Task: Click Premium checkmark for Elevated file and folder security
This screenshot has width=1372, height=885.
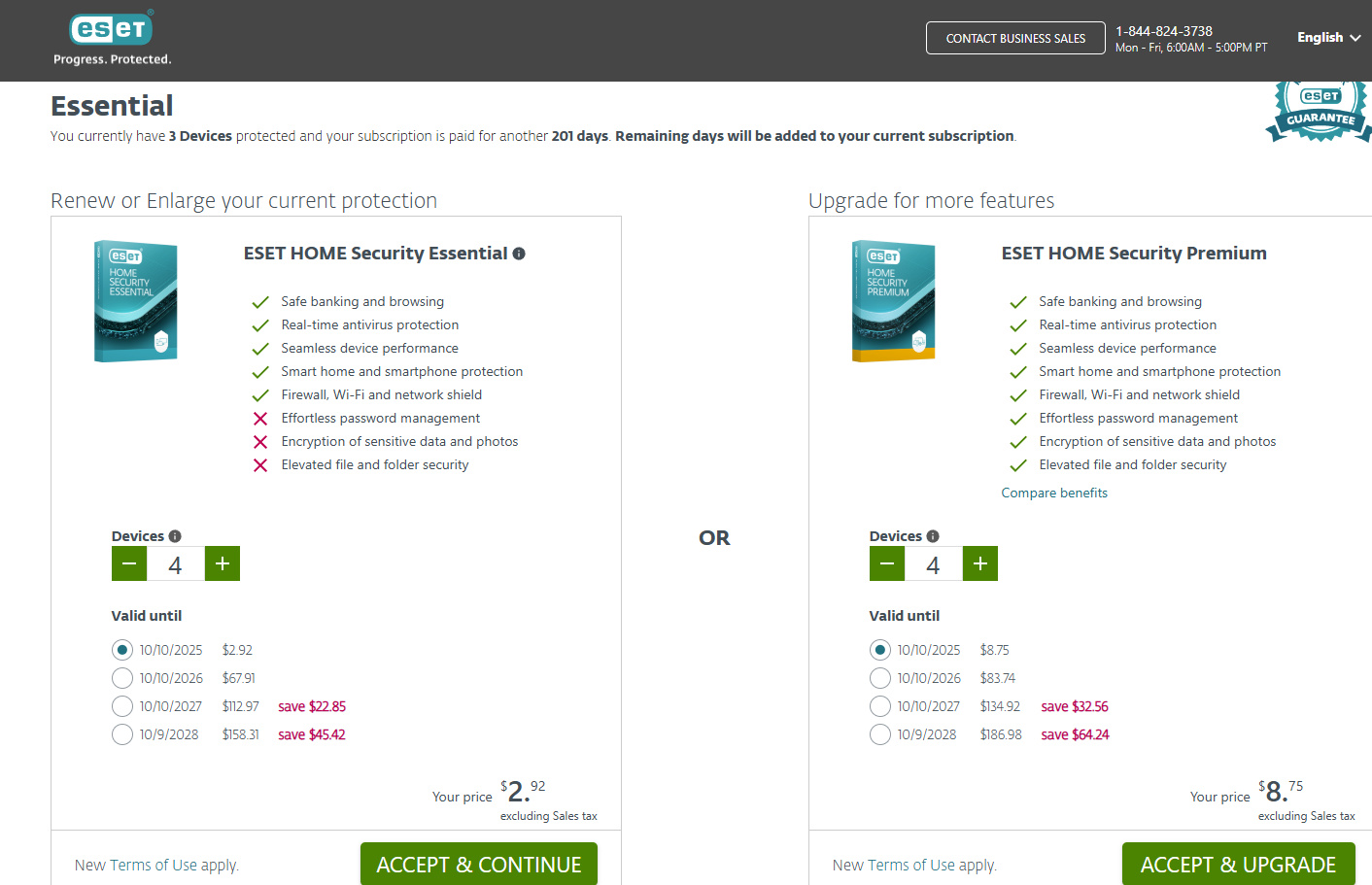Action: 1018,465
